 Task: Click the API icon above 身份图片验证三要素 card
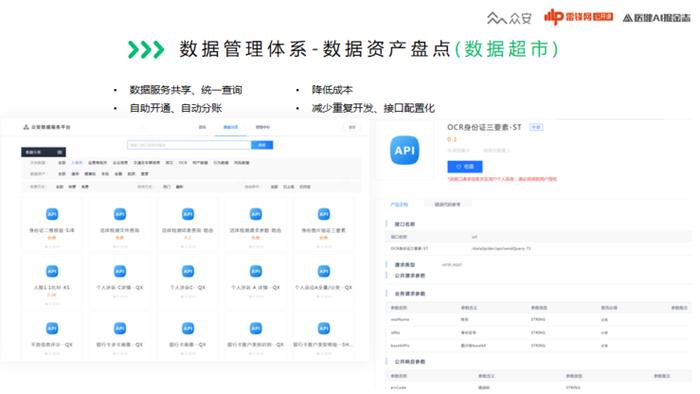click(324, 214)
